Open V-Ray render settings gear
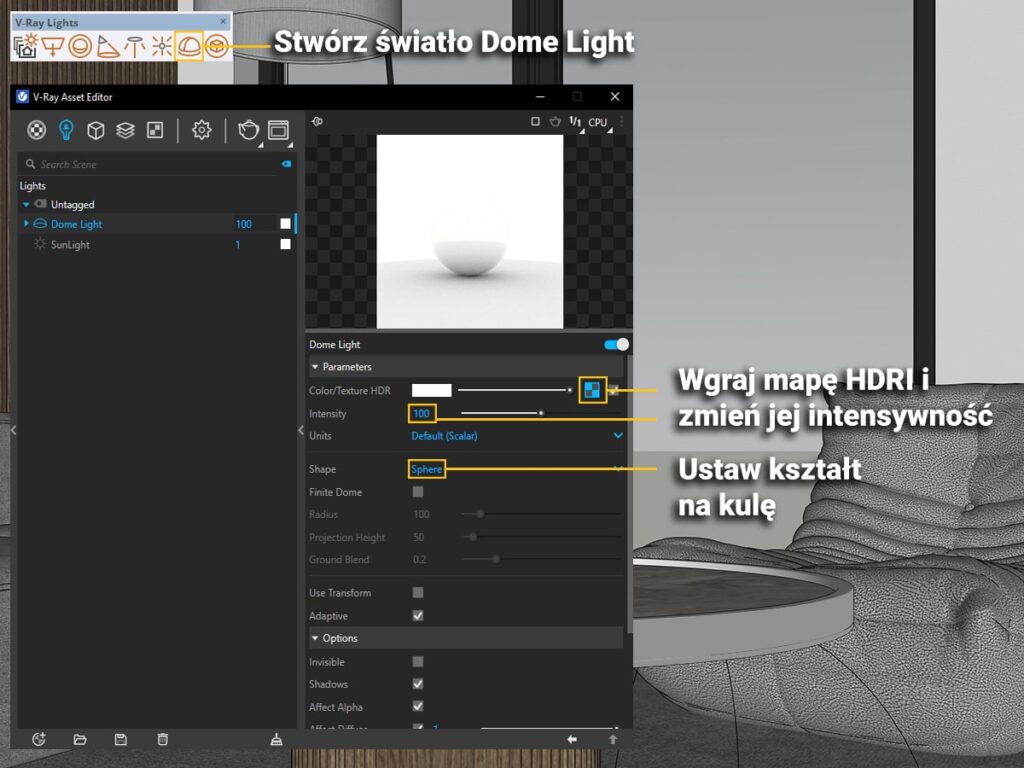Screen dimensions: 1024x768 (202, 130)
